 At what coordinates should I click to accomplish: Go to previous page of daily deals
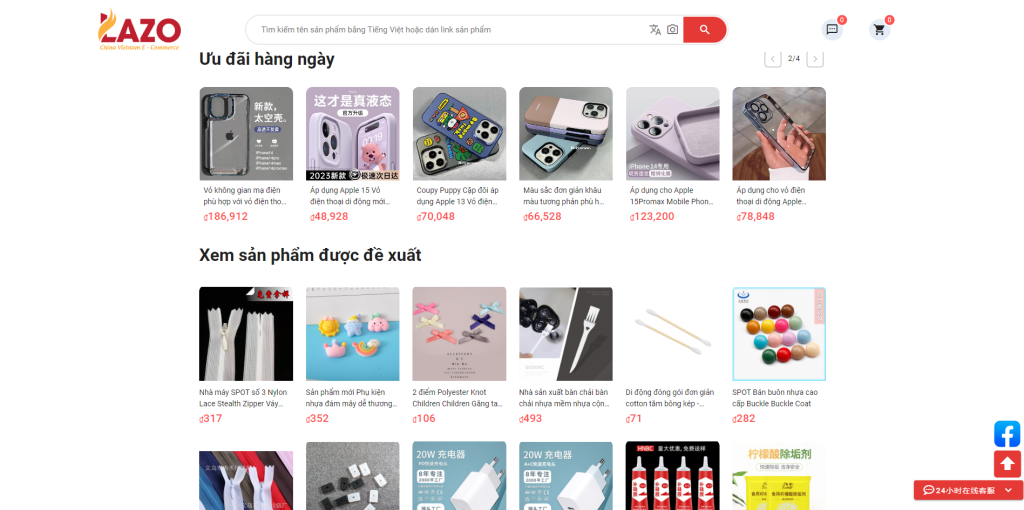[x=773, y=59]
